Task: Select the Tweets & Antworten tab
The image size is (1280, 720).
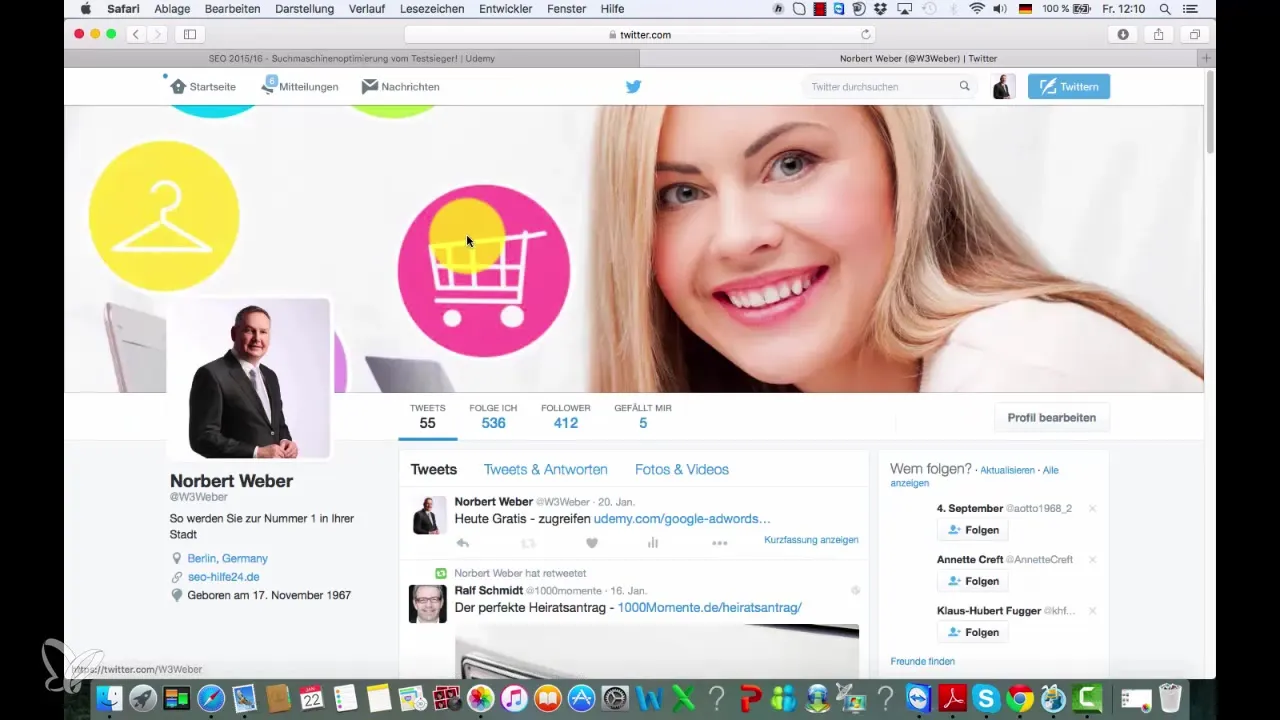Action: tap(545, 469)
